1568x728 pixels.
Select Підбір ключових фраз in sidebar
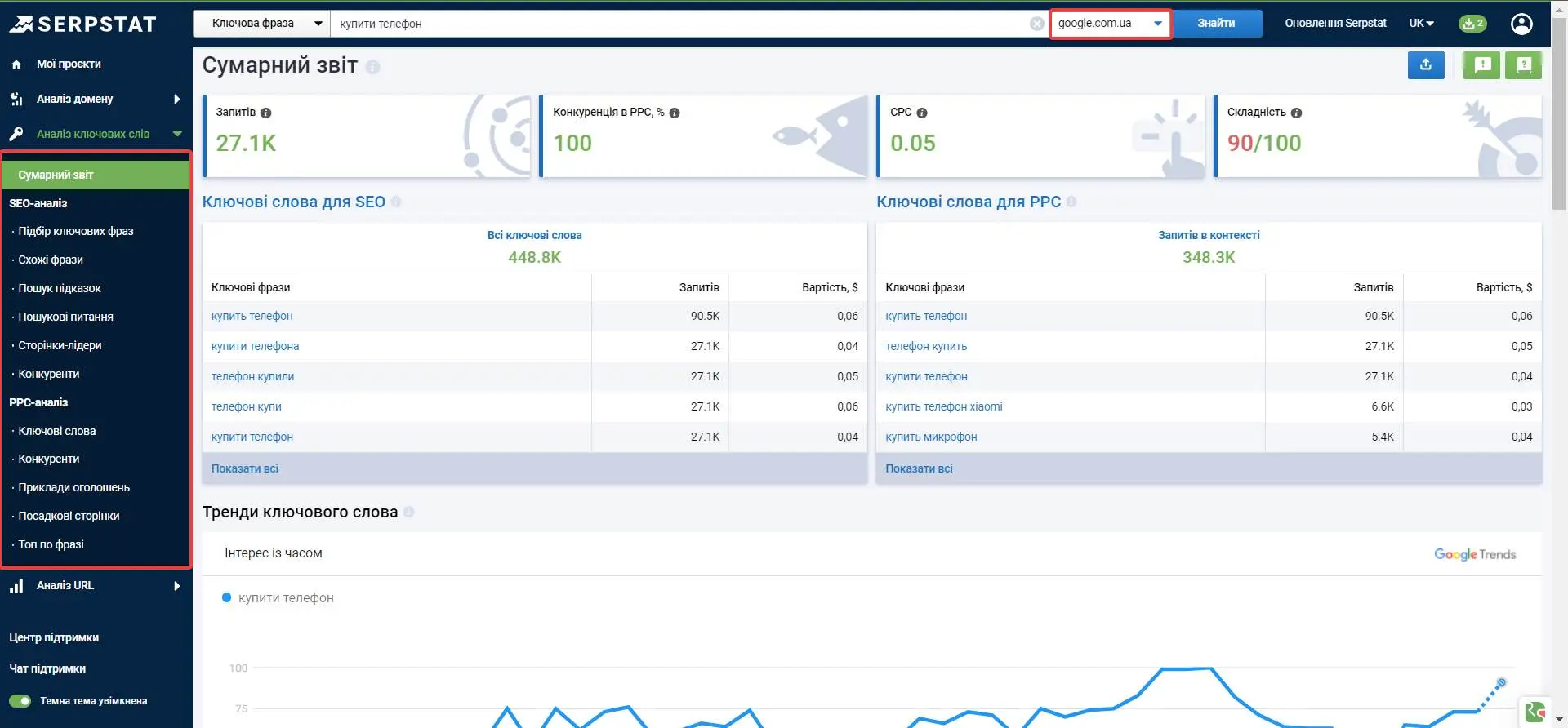pos(76,231)
